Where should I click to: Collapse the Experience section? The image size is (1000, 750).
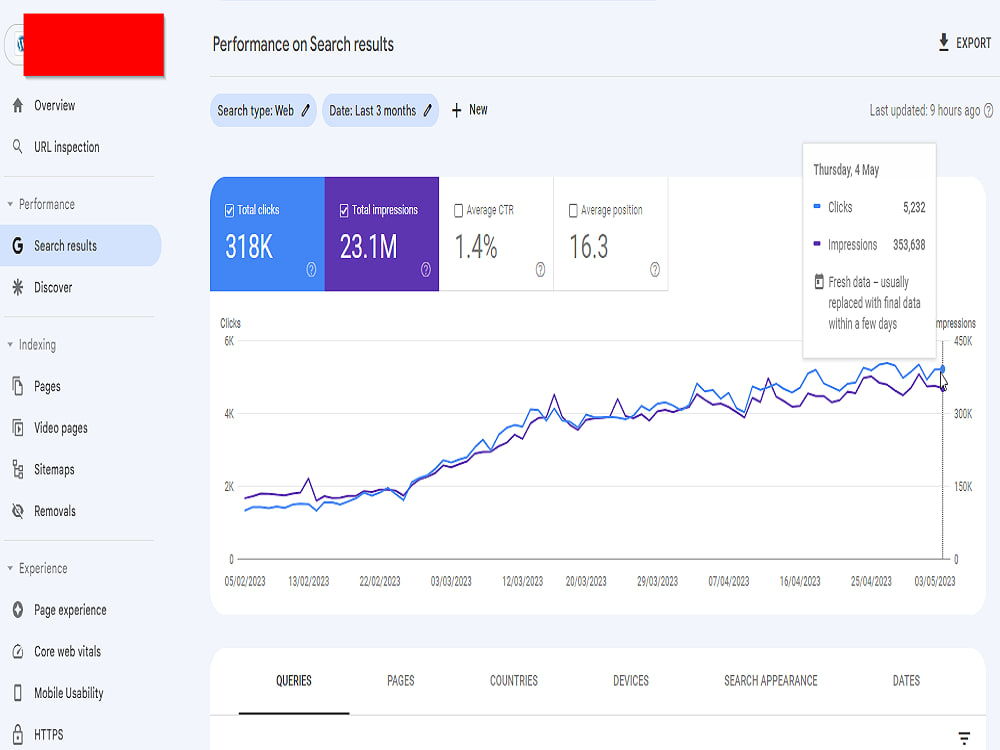10,568
